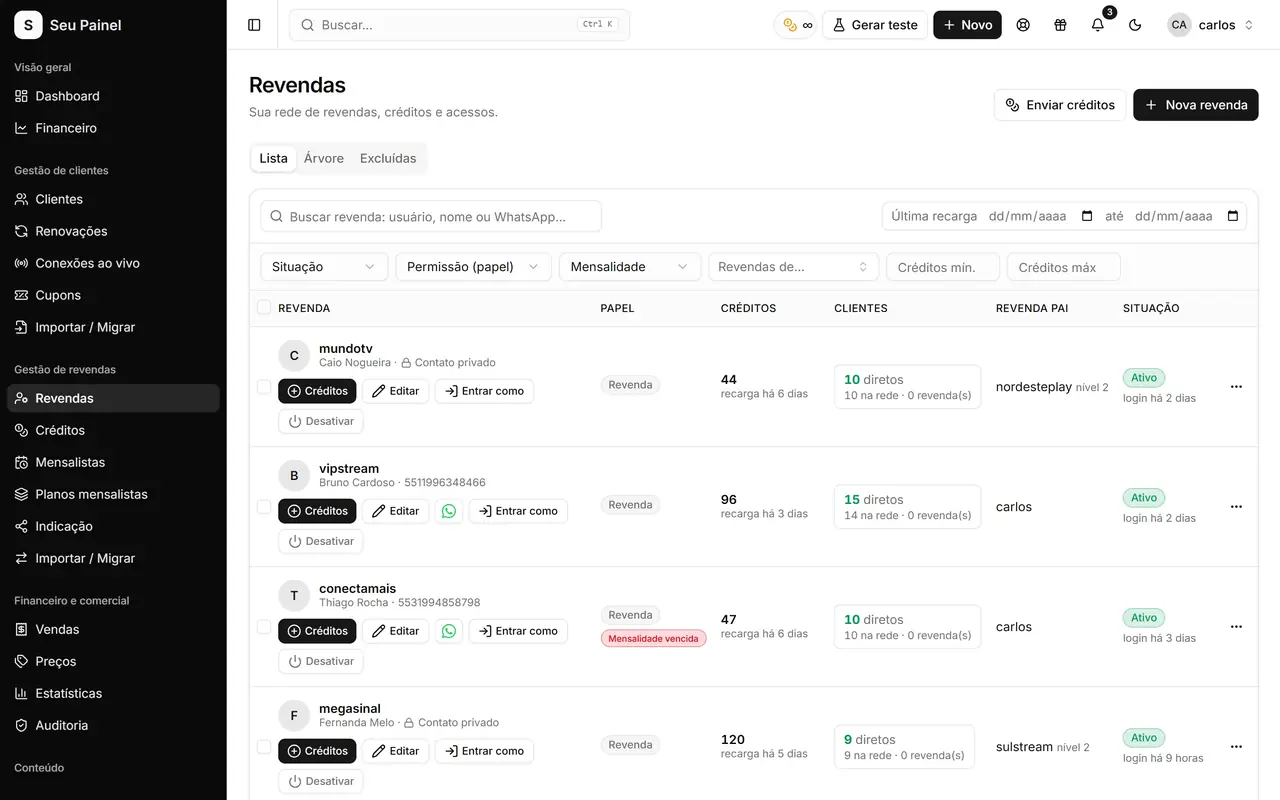Open the gift icon in top bar

coord(1060,25)
